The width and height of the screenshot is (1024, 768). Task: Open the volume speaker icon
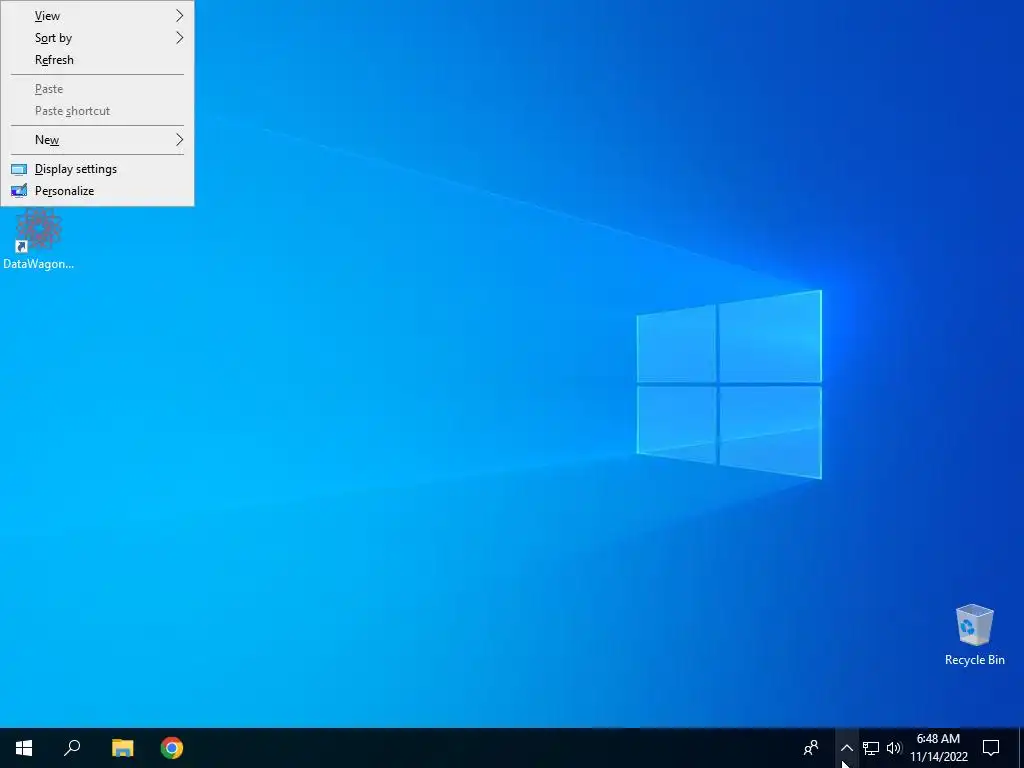click(893, 748)
